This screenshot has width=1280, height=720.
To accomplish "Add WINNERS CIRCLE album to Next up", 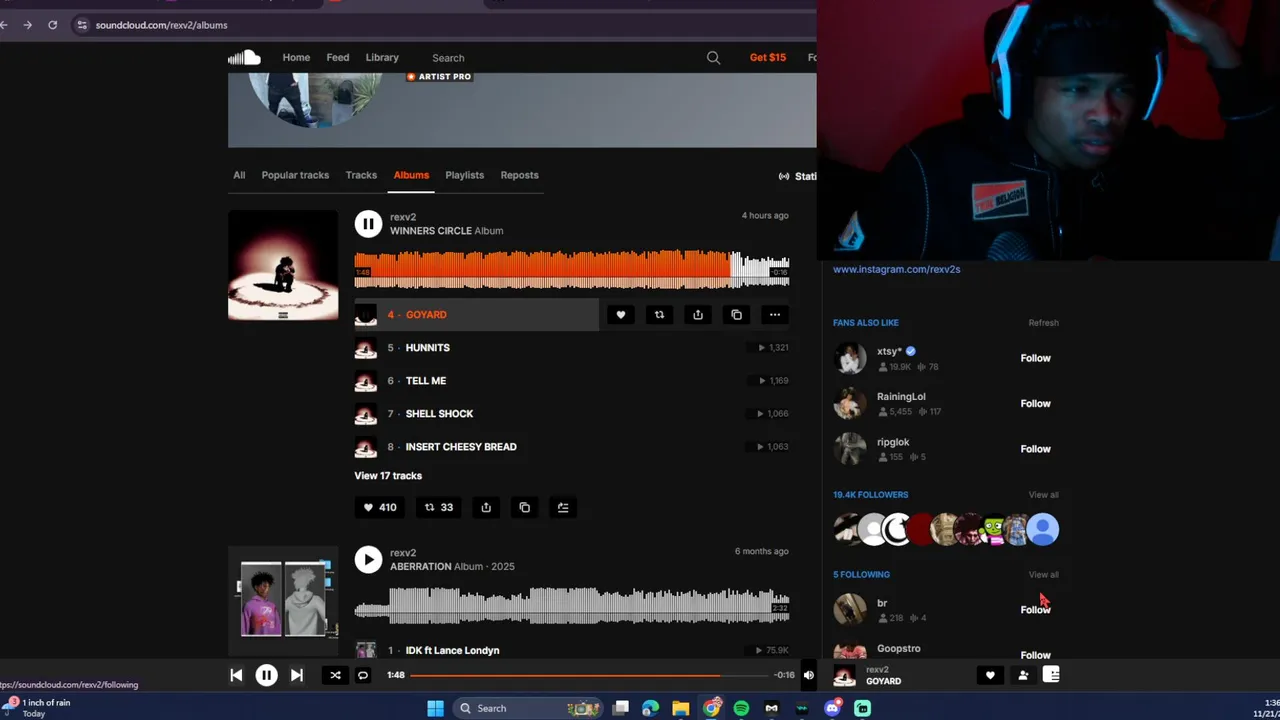I will point(563,507).
